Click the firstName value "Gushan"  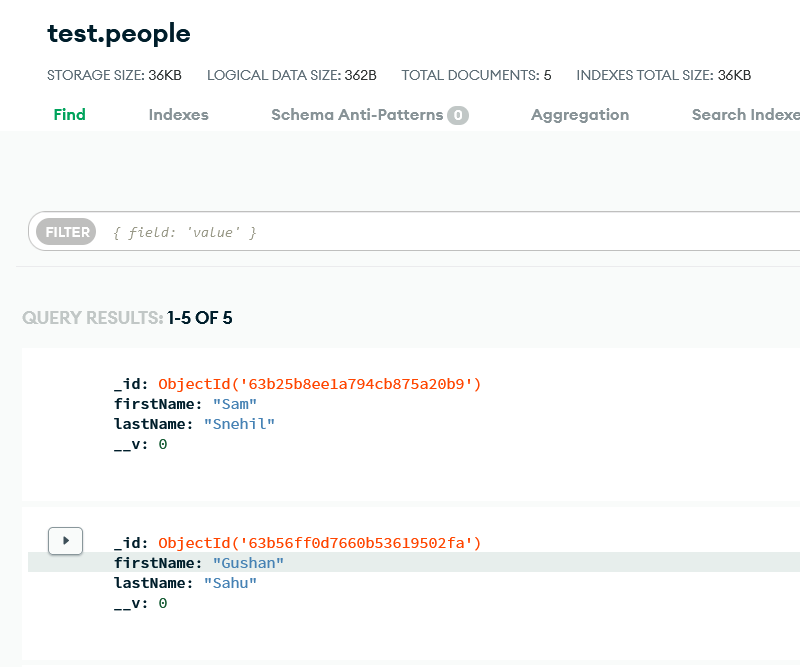248,563
